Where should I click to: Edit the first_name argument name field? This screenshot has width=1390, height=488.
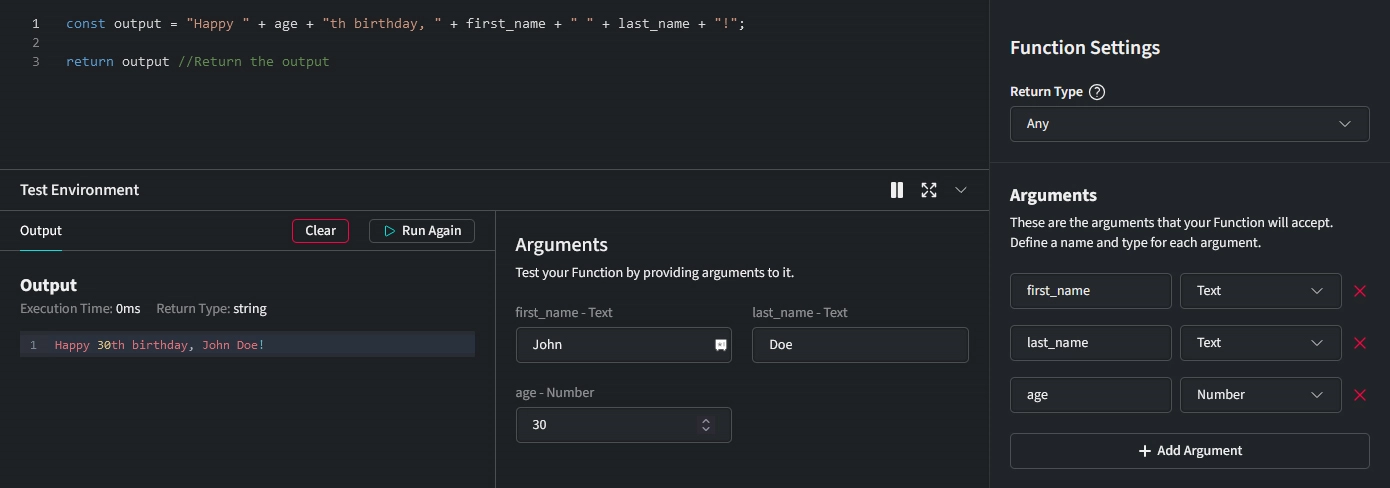tap(1091, 291)
